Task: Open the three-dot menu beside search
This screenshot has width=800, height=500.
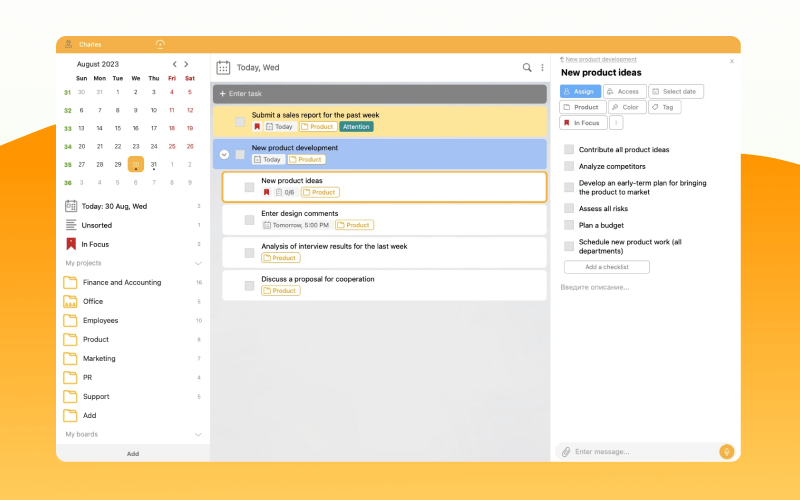Action: pos(542,67)
